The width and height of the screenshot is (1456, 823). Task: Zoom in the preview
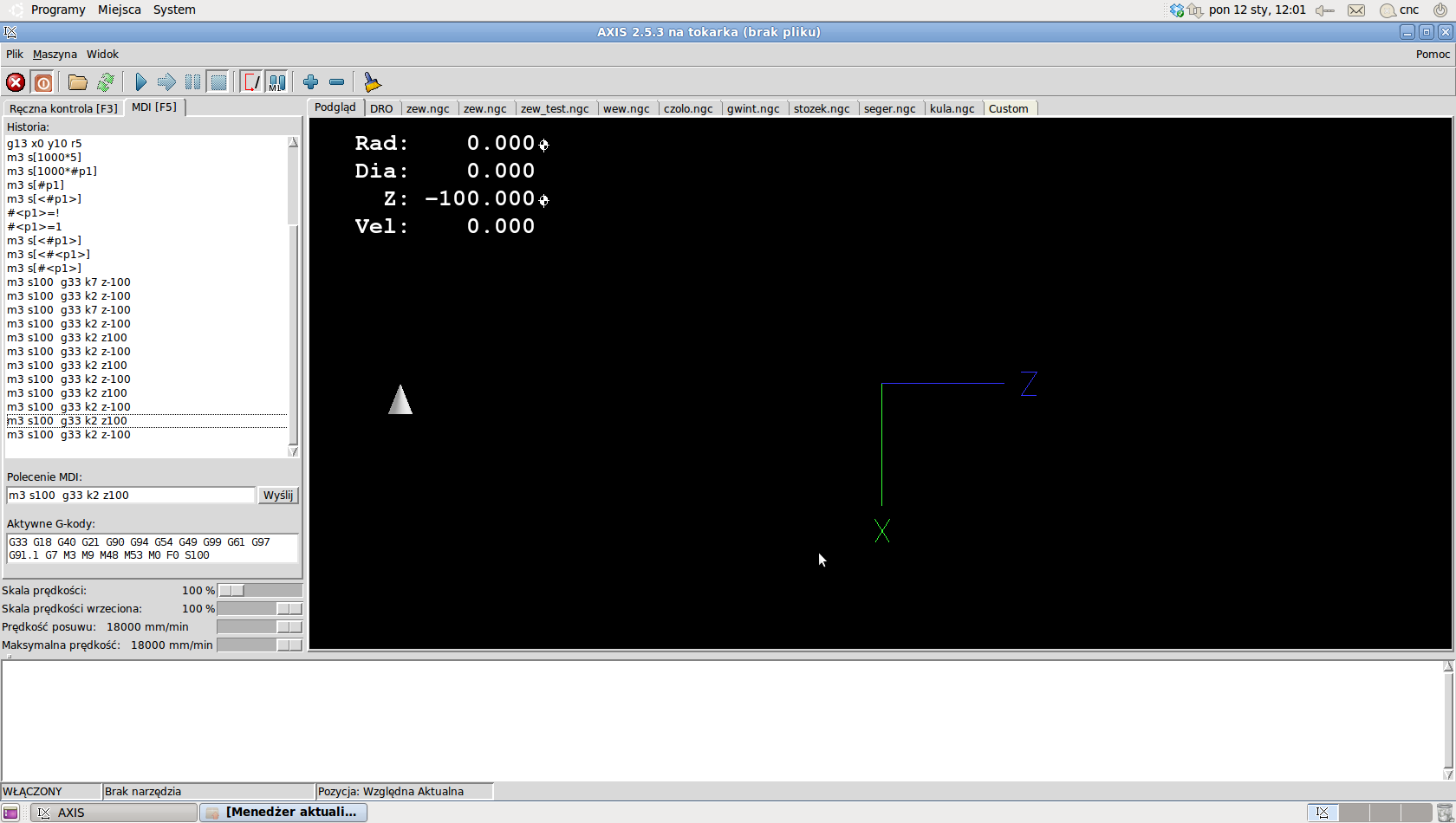(311, 82)
